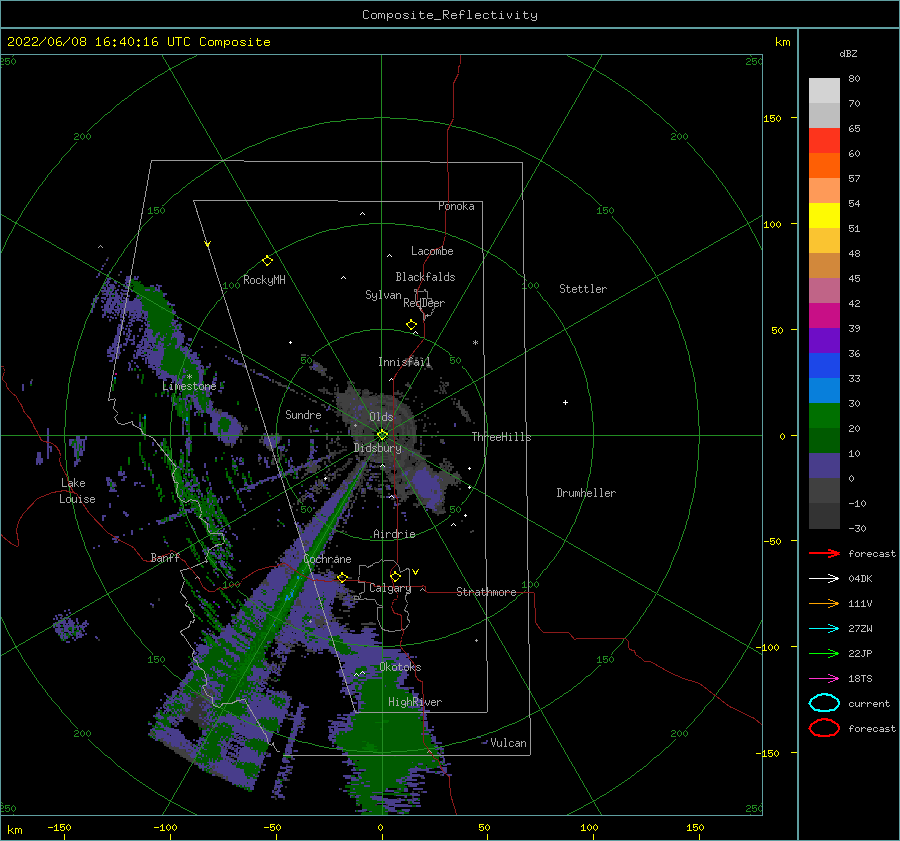Click the yellow diamond marker below RedDeer
The image size is (900, 841).
tap(412, 325)
